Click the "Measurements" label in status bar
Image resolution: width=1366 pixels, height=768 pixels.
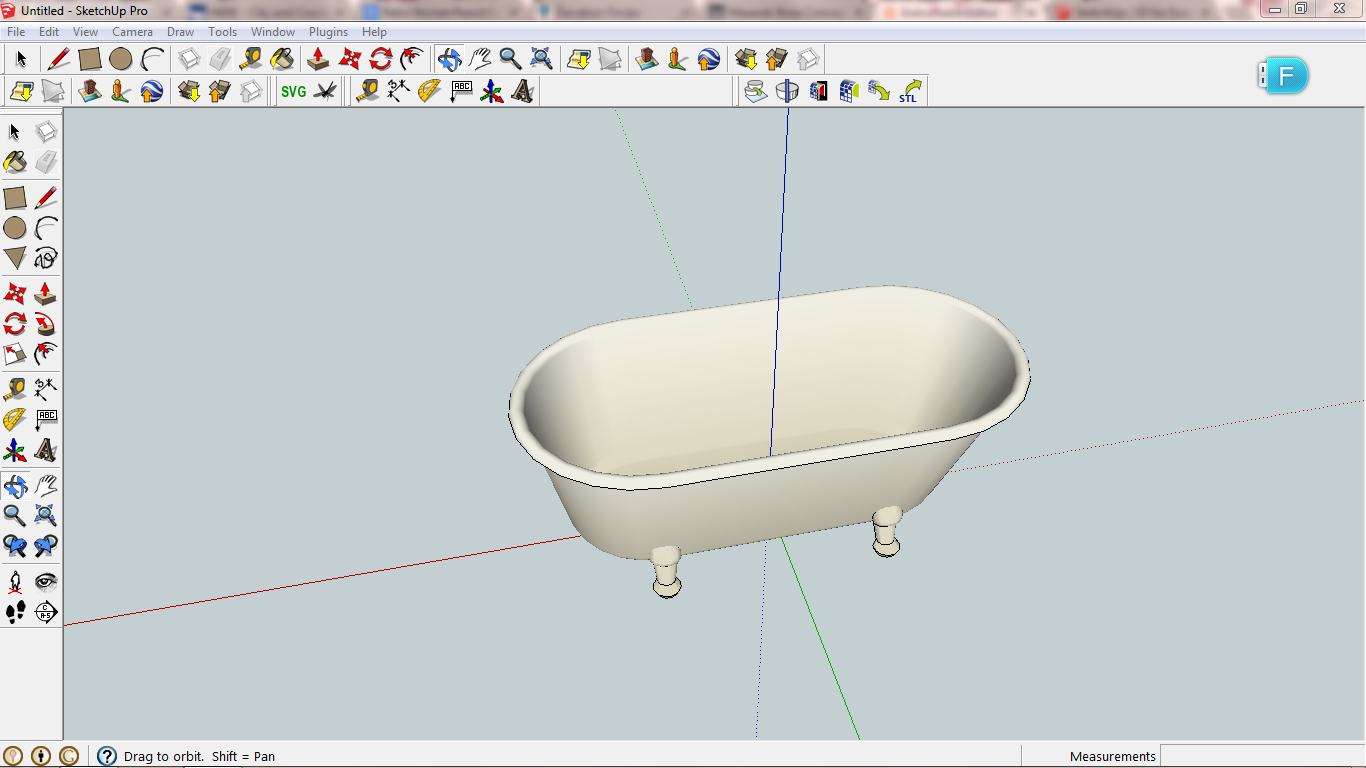pos(1112,756)
